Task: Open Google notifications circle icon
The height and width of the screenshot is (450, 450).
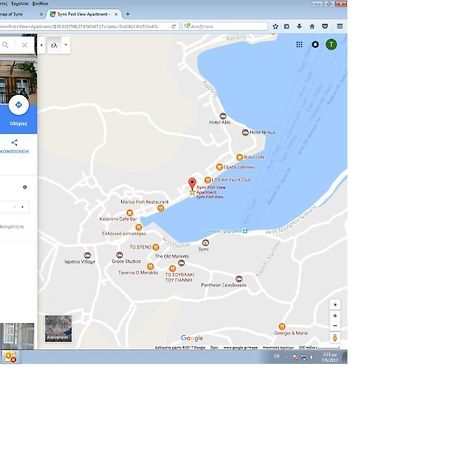Action: pyautogui.click(x=315, y=44)
